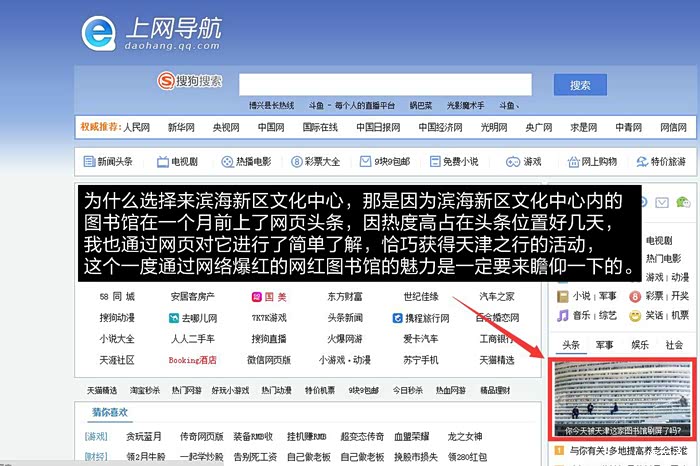Click the 携程旅行网 logo icon

(x=397, y=318)
